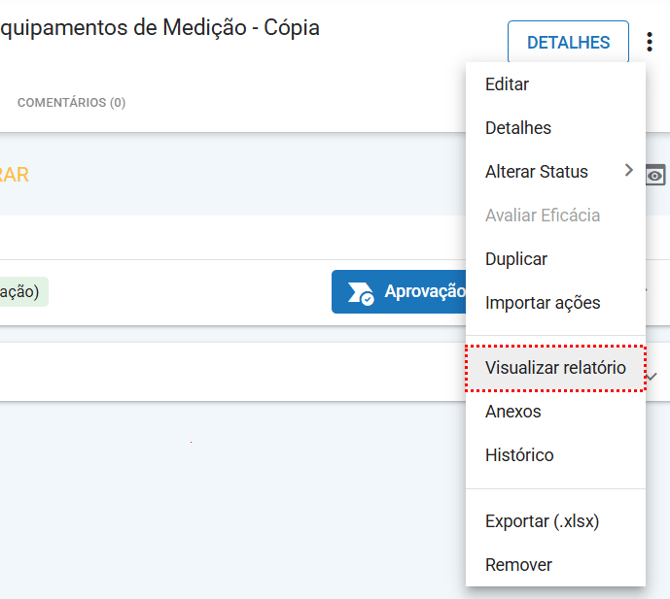Switch to the COMENTÁRIOS (0) tab
Image resolution: width=670 pixels, height=599 pixels.
(71, 102)
